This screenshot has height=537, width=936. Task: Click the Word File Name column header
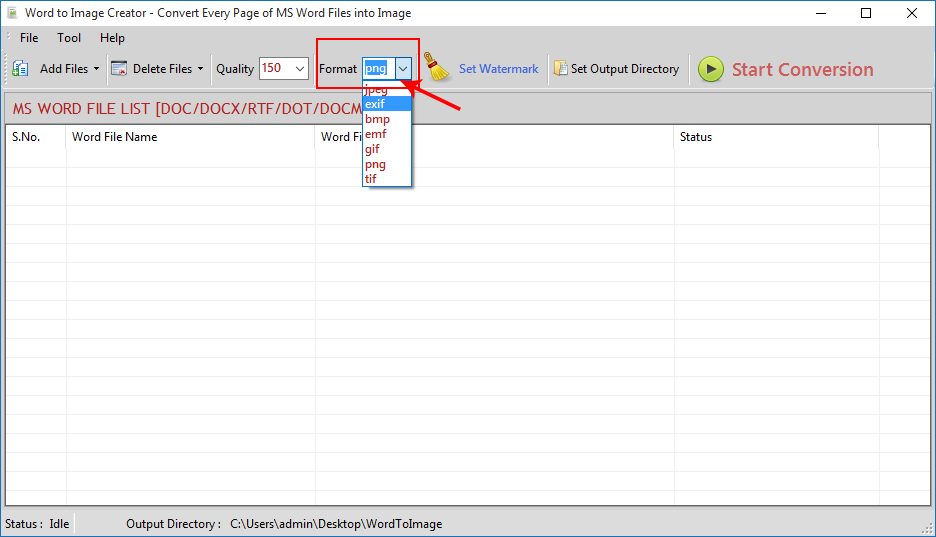coord(190,137)
